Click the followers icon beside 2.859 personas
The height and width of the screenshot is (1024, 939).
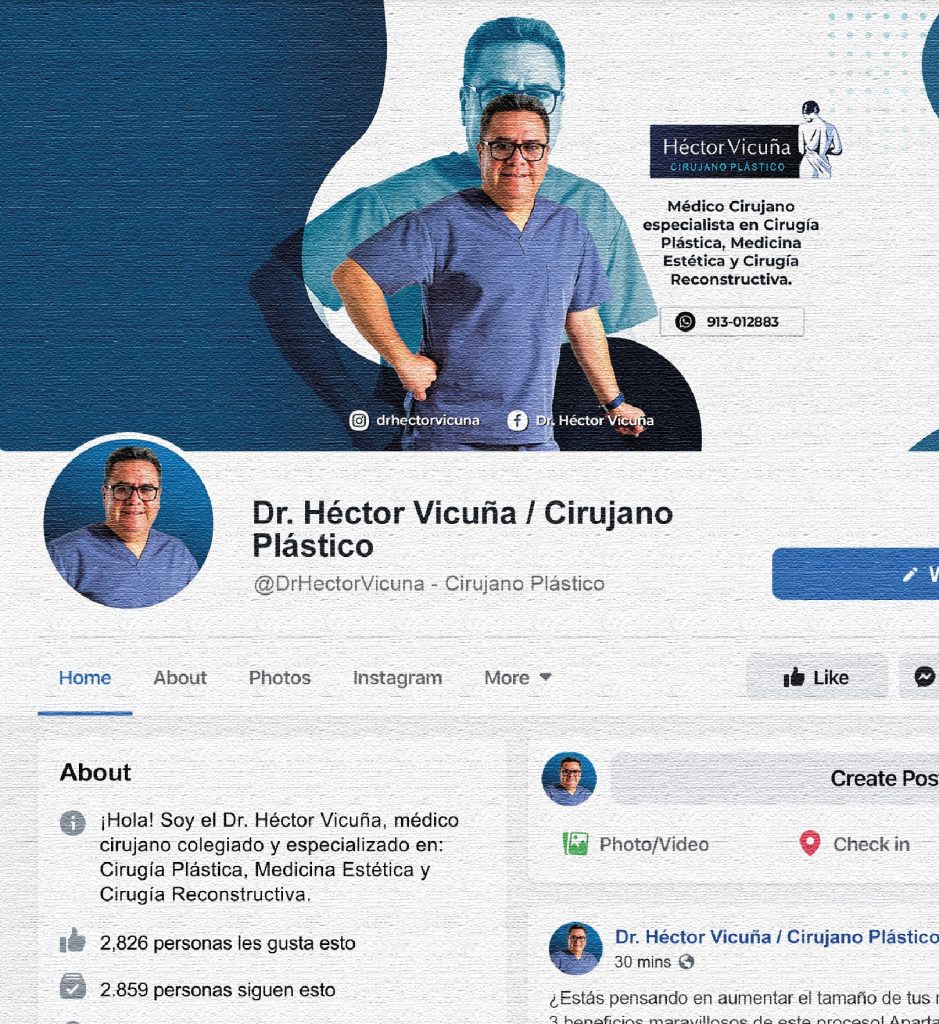72,988
